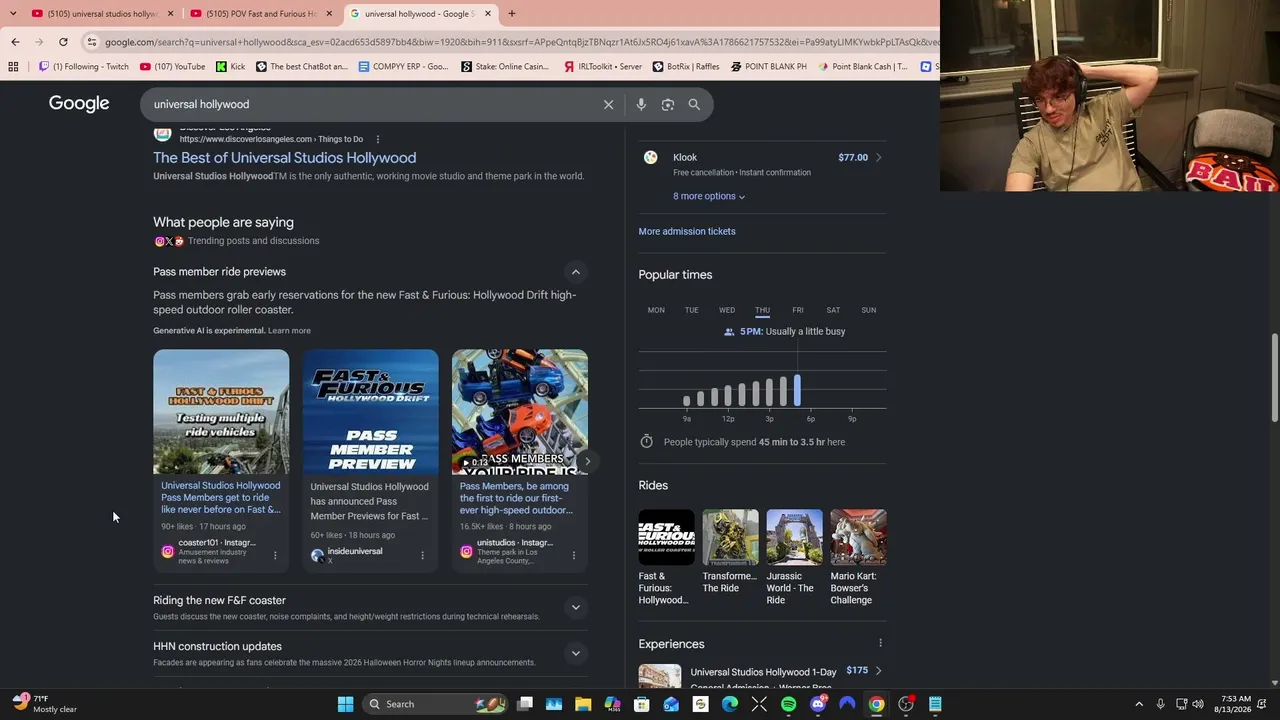Select SUN in Popular times
Screen dimensions: 1280x720
click(x=869, y=310)
